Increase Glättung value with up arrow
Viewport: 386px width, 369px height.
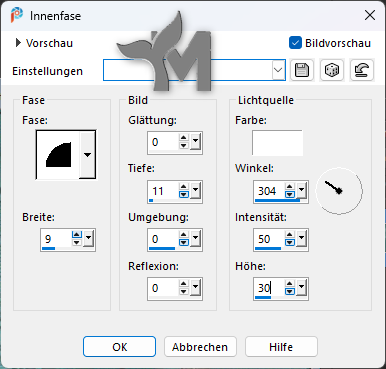pos(184,138)
